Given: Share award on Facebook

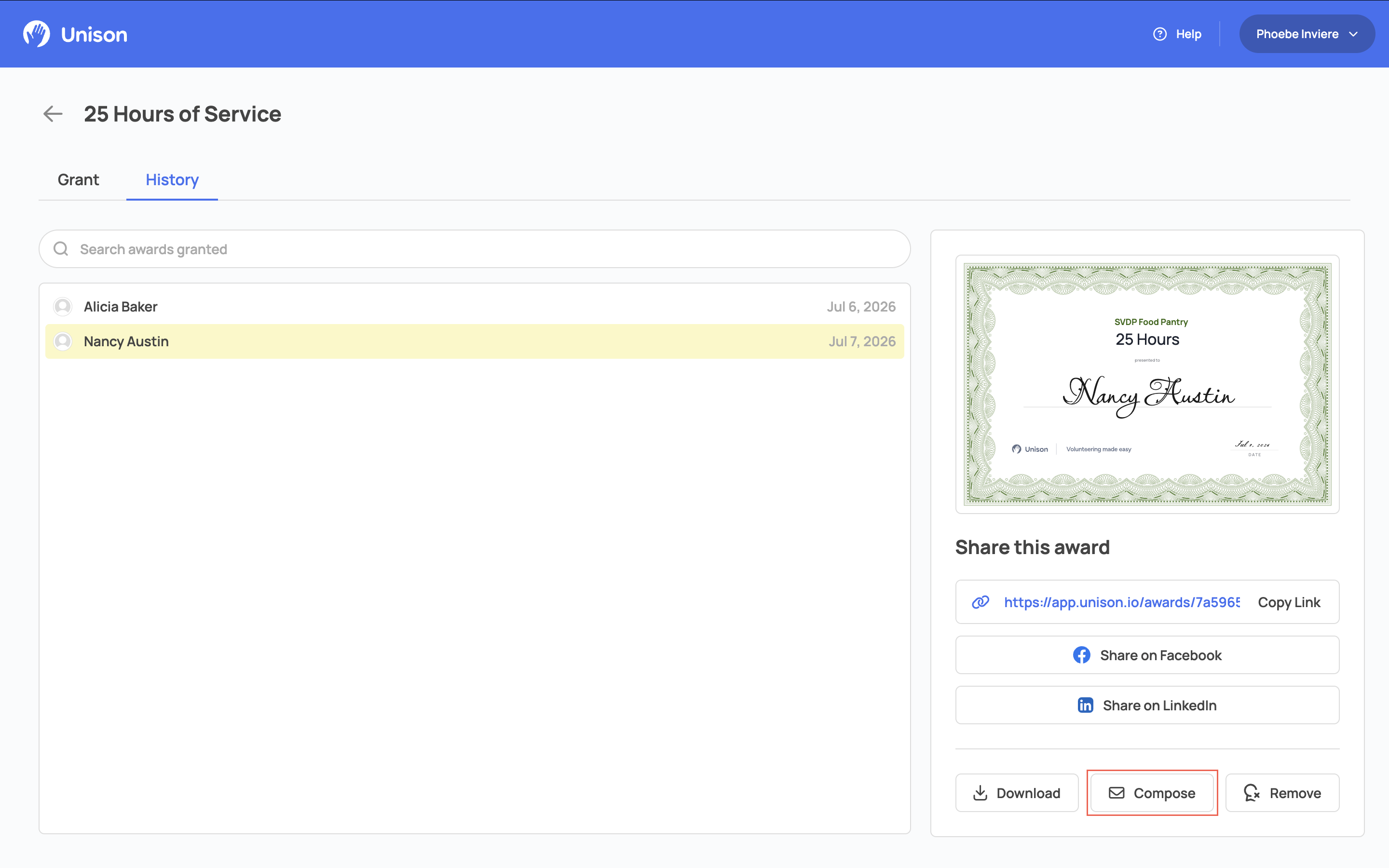Looking at the screenshot, I should click(x=1147, y=655).
